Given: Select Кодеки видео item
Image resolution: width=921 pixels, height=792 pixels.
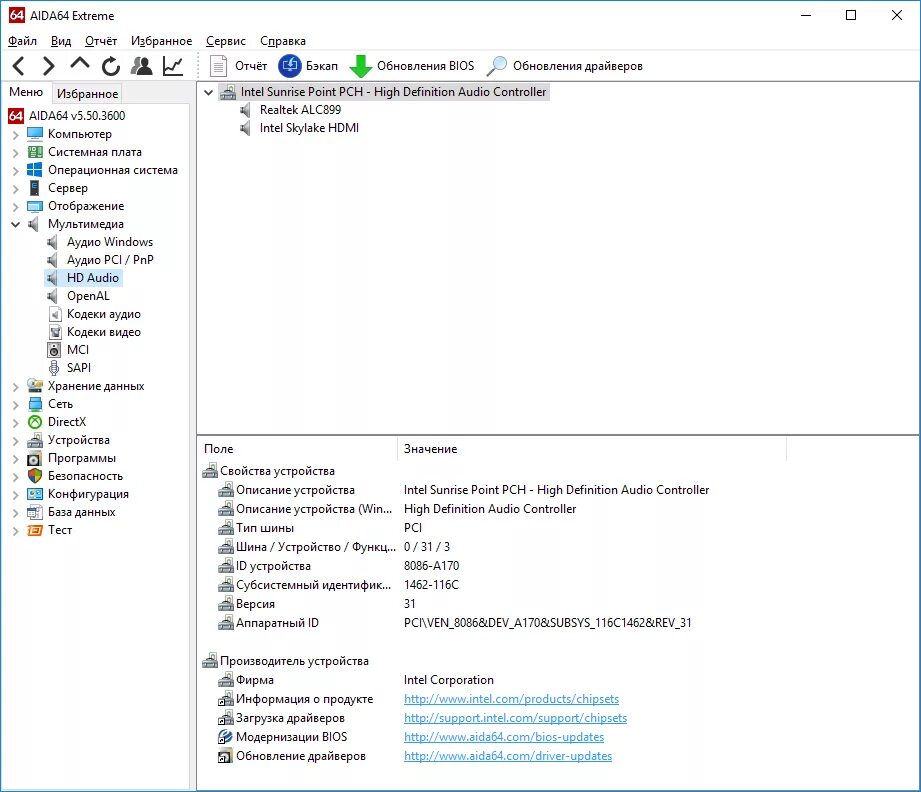Looking at the screenshot, I should (103, 332).
